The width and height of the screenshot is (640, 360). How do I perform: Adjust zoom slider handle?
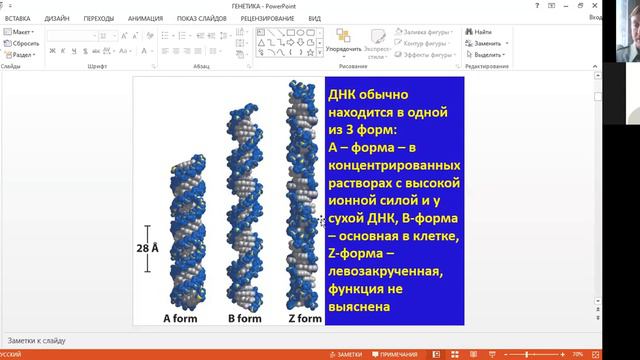[x=527, y=354]
